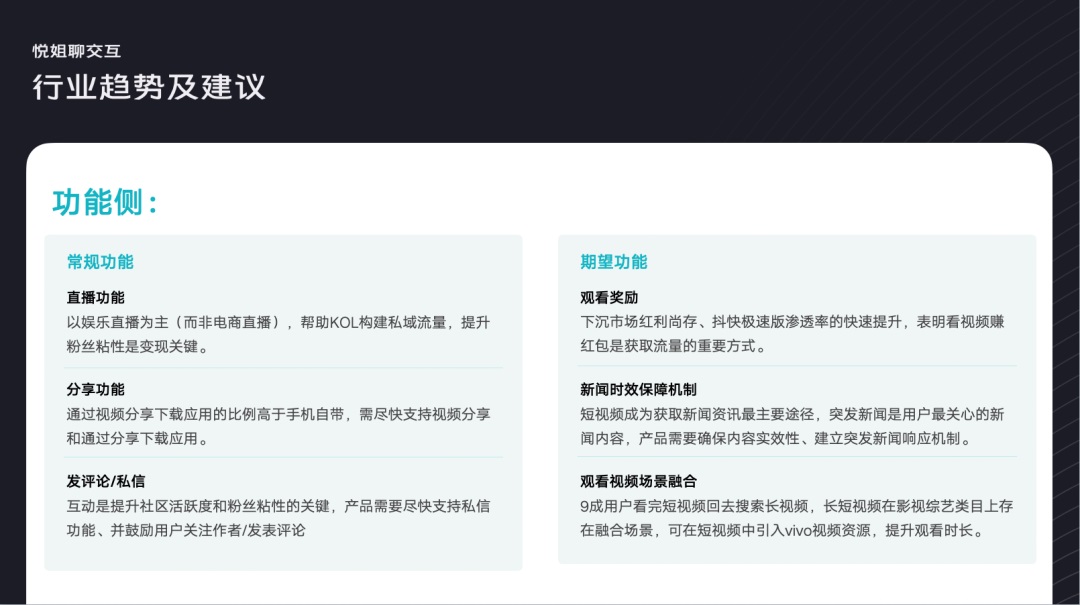Click the '分享功能' subheading
This screenshot has height=605, width=1080.
coord(96,389)
